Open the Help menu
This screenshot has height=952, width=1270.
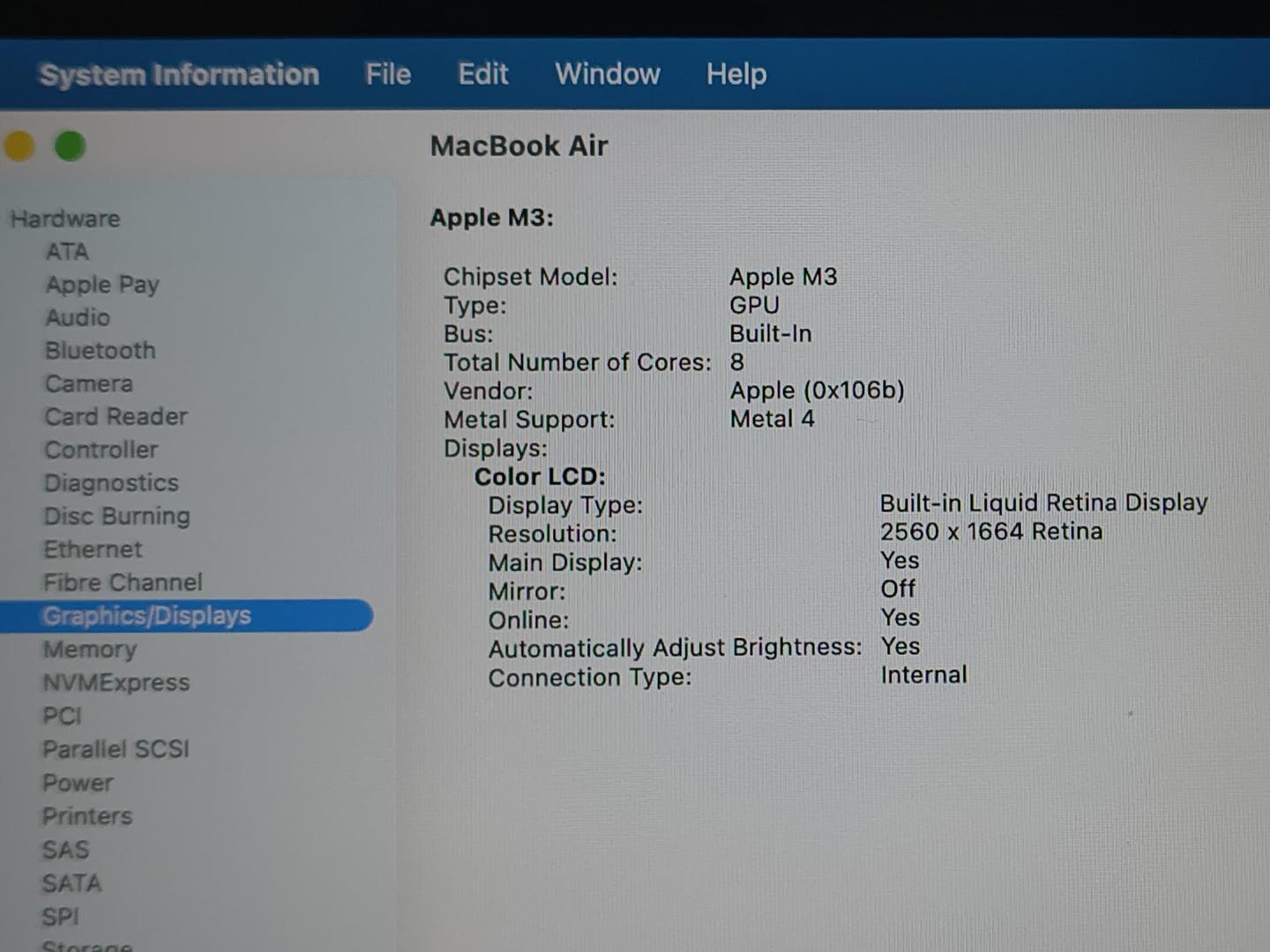[736, 74]
